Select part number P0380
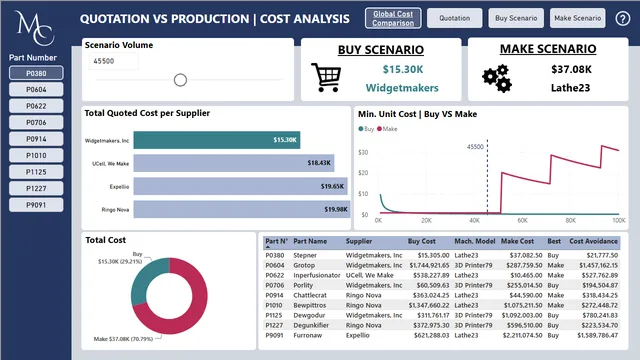The width and height of the screenshot is (640, 360). click(36, 73)
